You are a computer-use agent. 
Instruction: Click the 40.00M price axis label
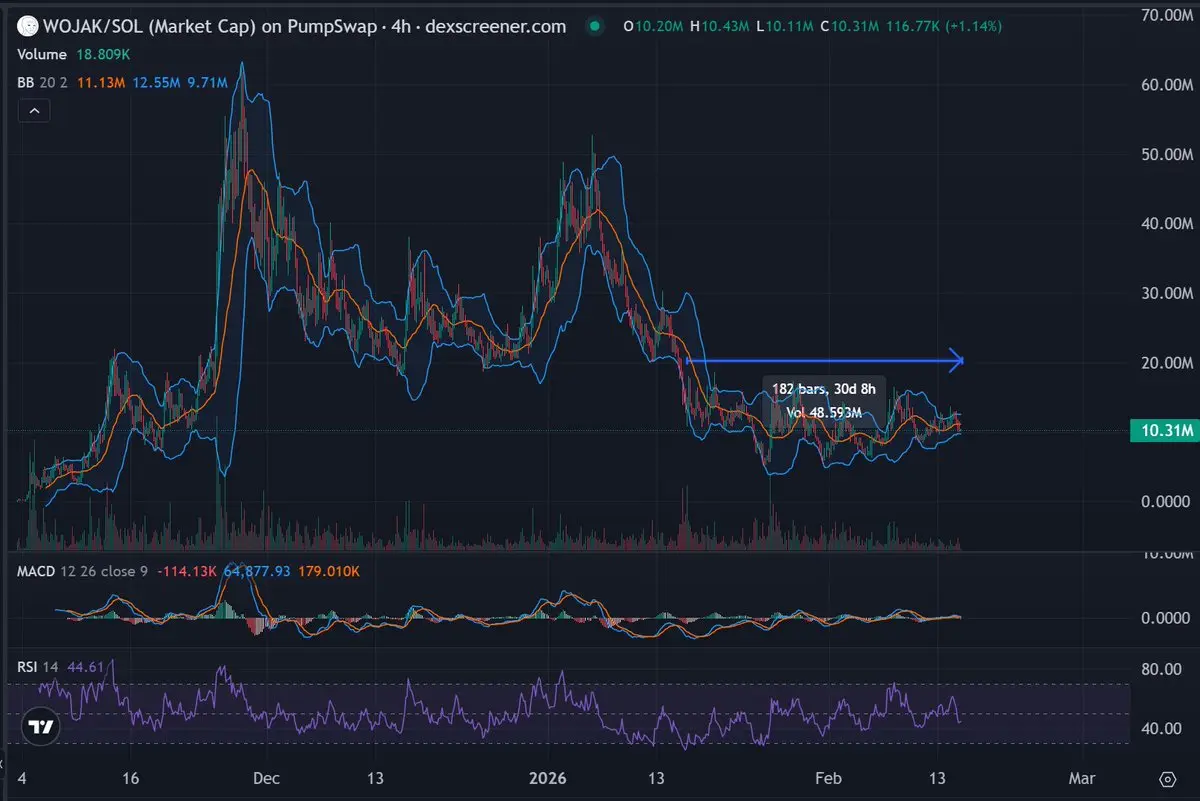click(x=1168, y=224)
